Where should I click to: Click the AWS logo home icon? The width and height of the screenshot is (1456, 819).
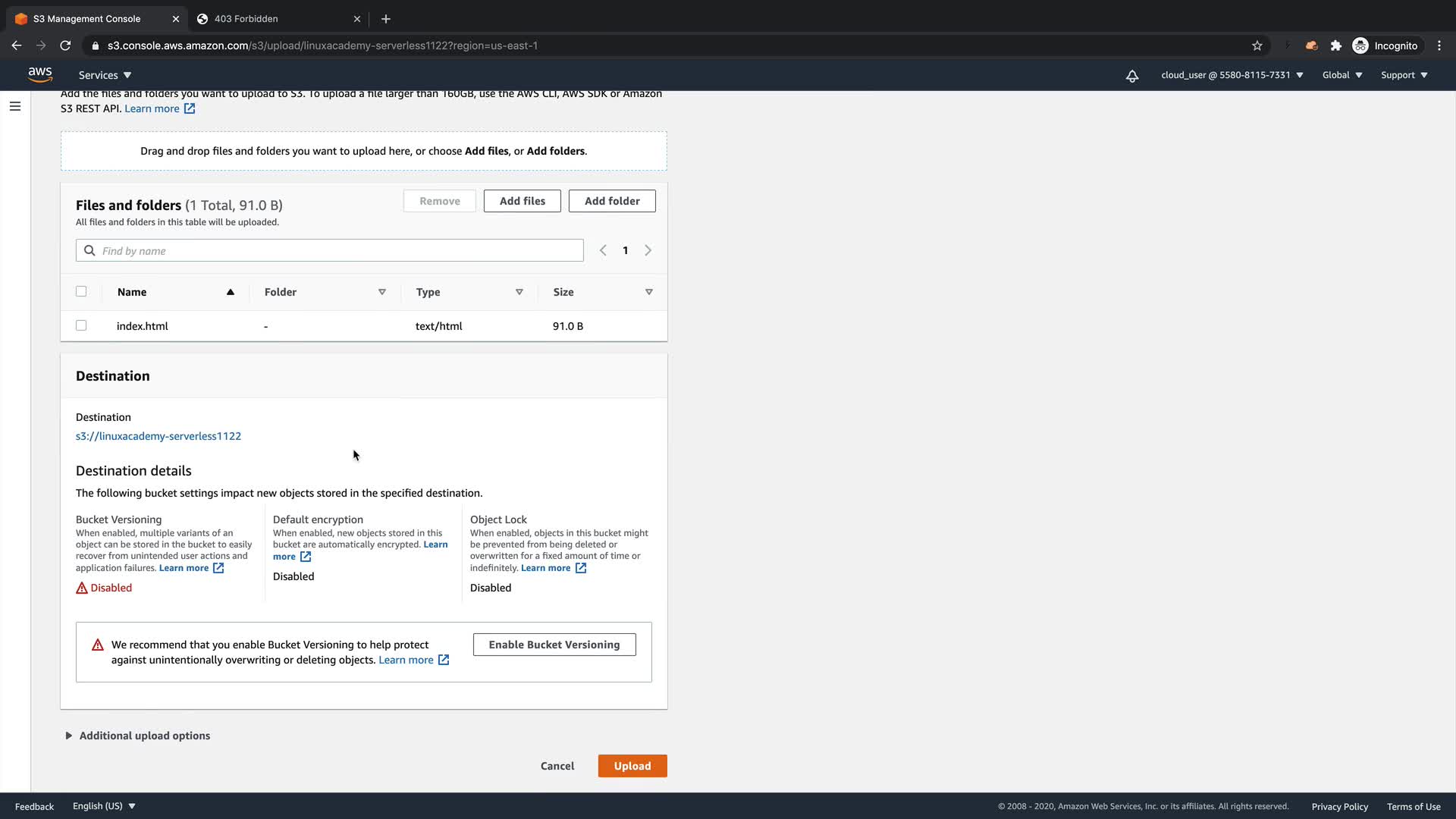tap(40, 74)
